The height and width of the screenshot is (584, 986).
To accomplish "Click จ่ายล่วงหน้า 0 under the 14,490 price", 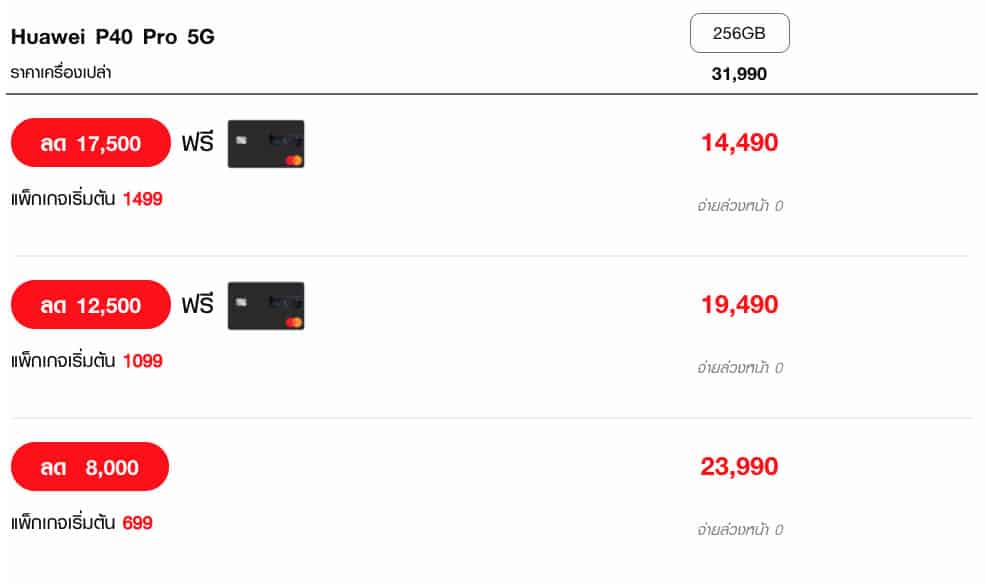I will 739,206.
